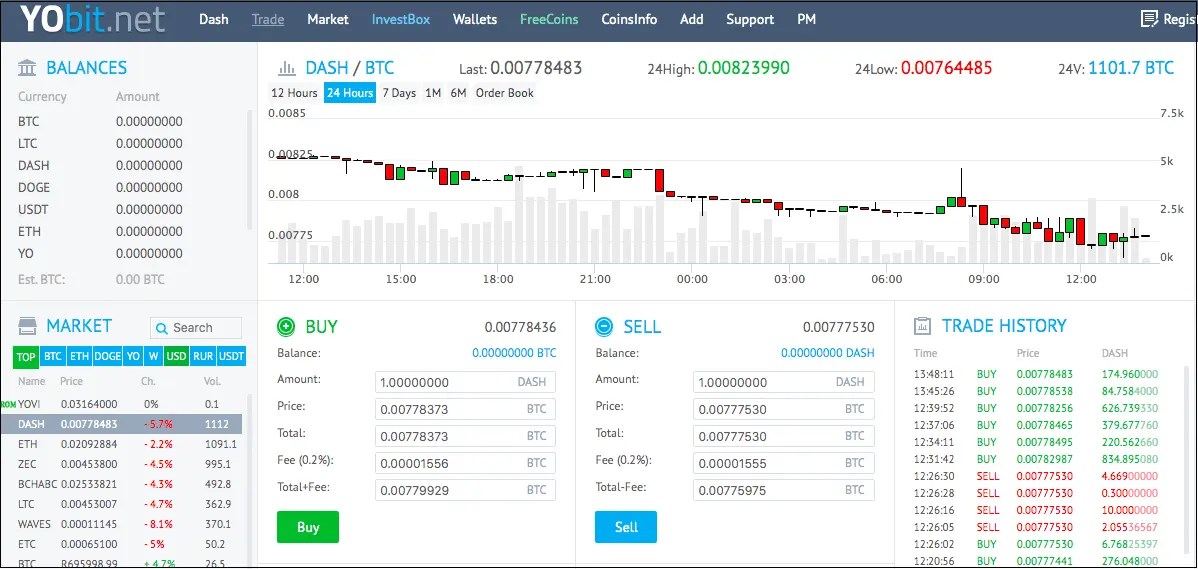Open Support page
This screenshot has height=569, width=1198.
click(x=750, y=19)
